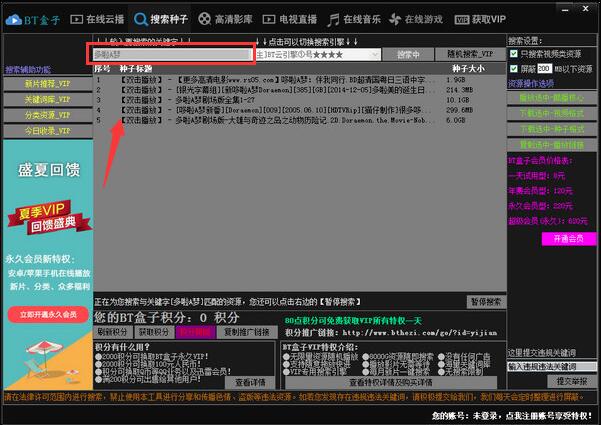Expand the search engine dropdown arrow
The image size is (601, 425).
click(x=375, y=55)
